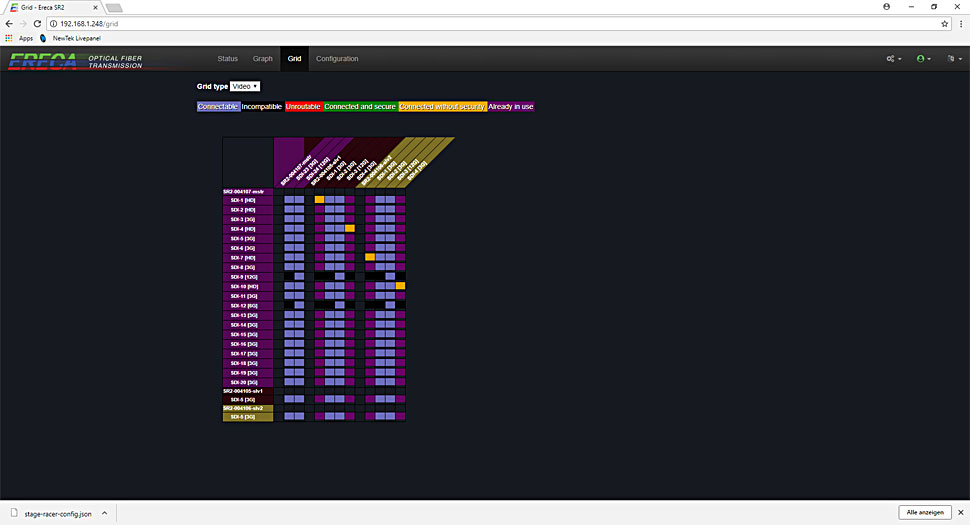Open options arrow for stage-racer-config.json download
The height and width of the screenshot is (525, 970).
[106, 512]
